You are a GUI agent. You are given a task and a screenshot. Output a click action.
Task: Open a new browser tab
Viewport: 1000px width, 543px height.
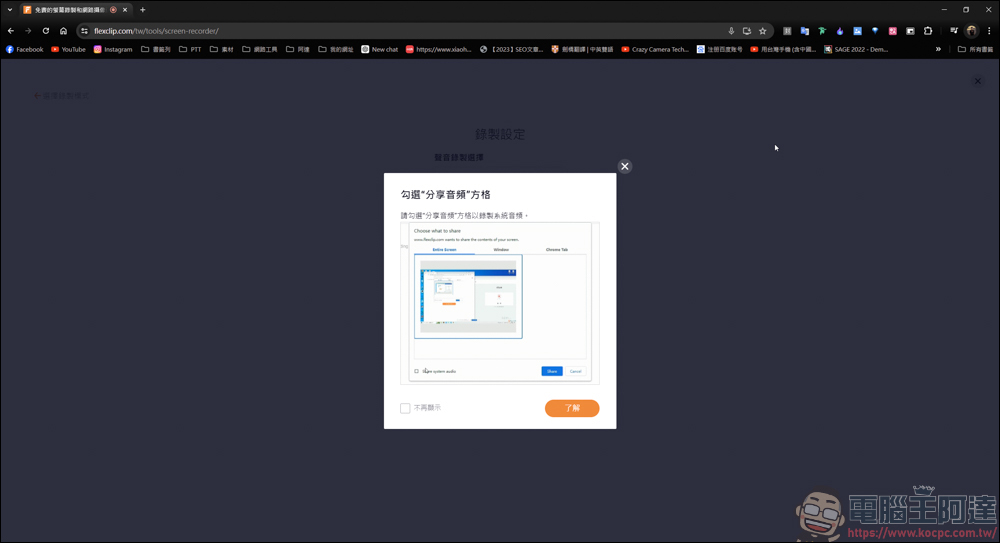coord(143,10)
